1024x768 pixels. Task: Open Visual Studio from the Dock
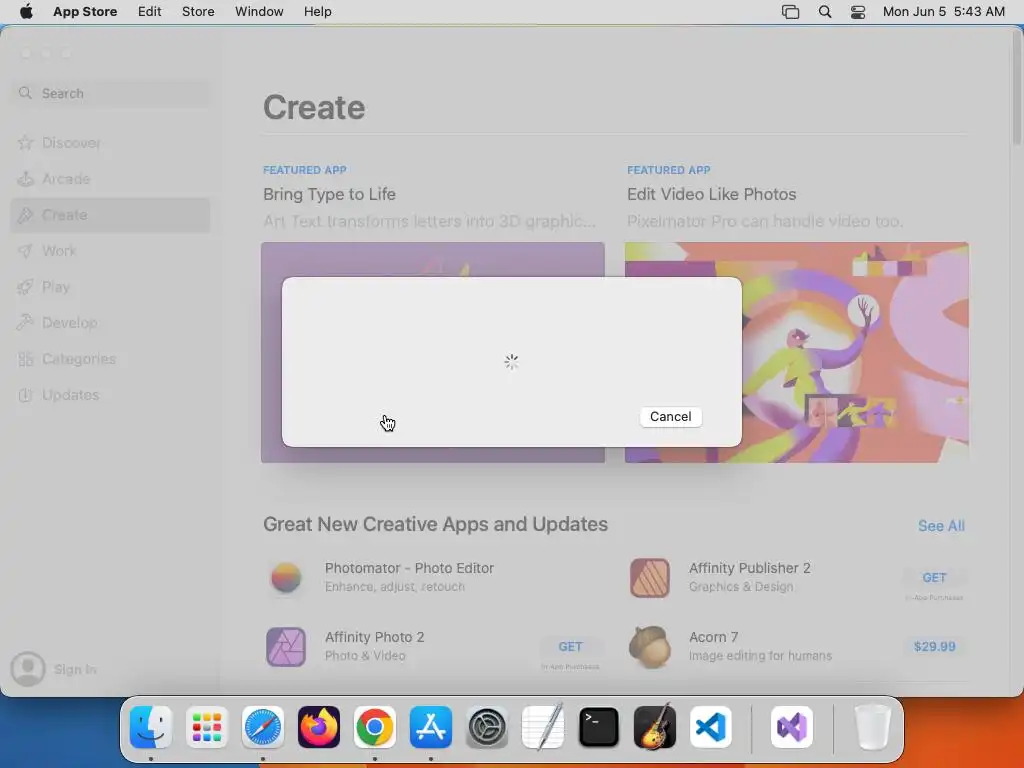pos(792,727)
